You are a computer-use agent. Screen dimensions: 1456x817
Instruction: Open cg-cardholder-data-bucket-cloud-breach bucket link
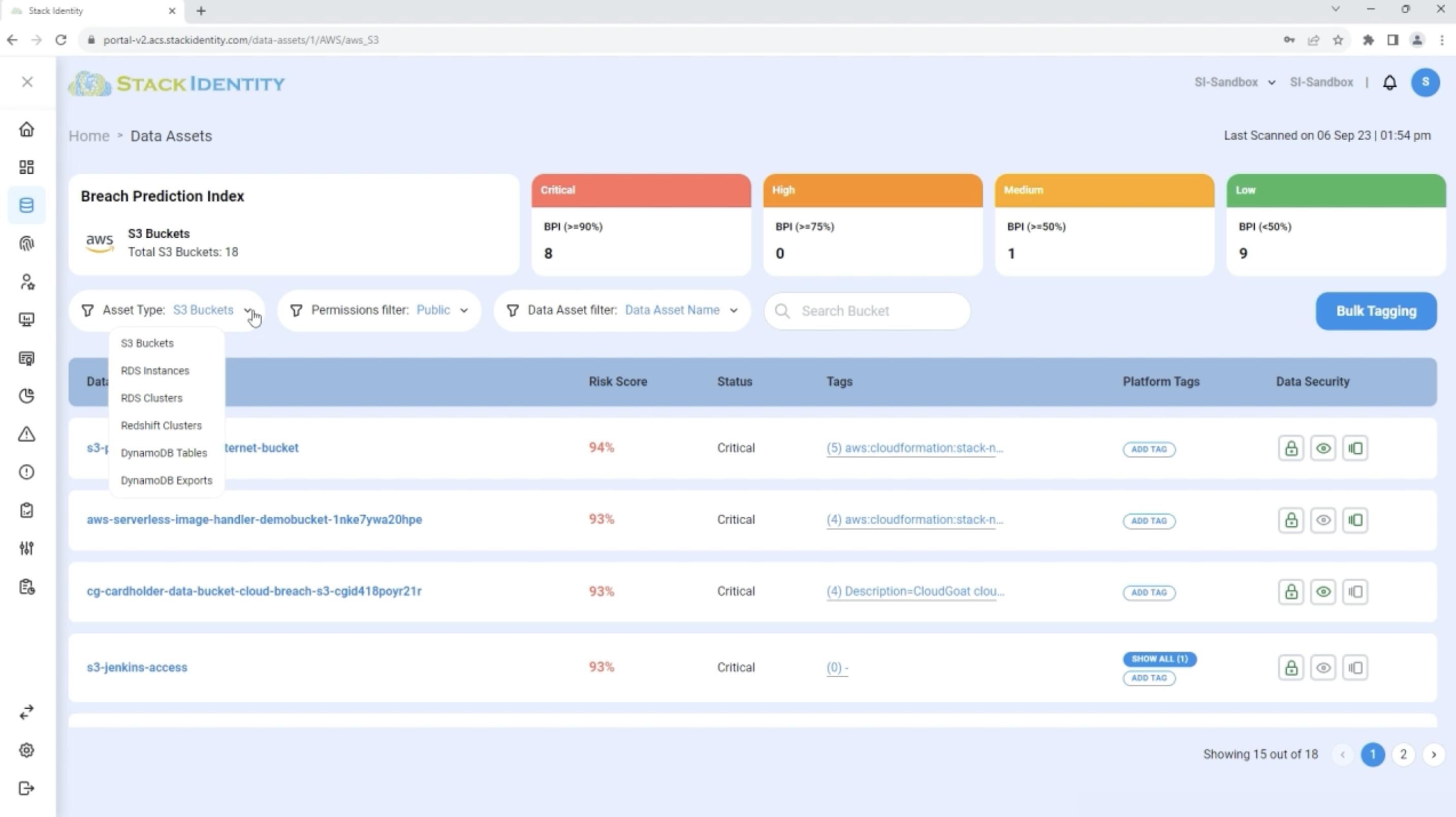[x=254, y=591]
